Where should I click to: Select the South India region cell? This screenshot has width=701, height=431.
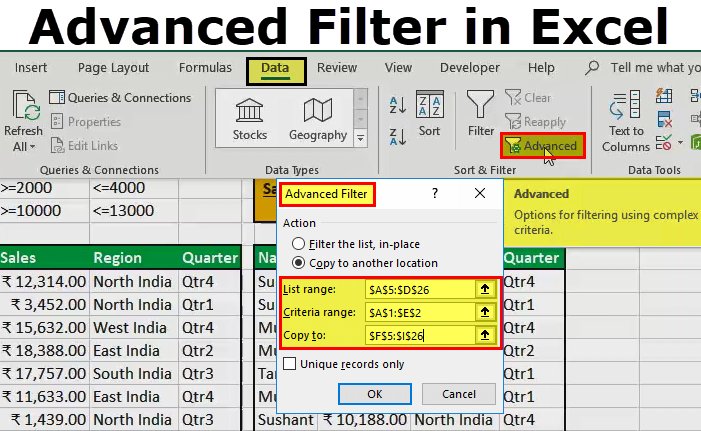[x=134, y=373]
